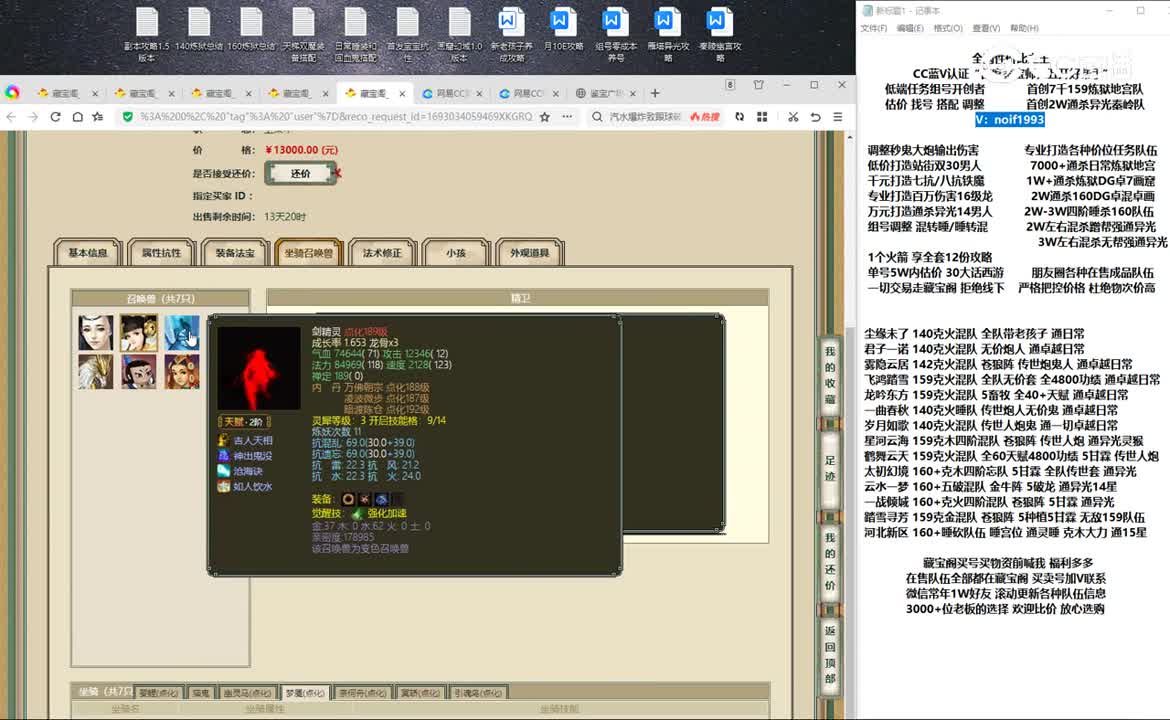Screen dimensions: 1170x720
Task: Click the browser logo icon
Action: (12, 93)
